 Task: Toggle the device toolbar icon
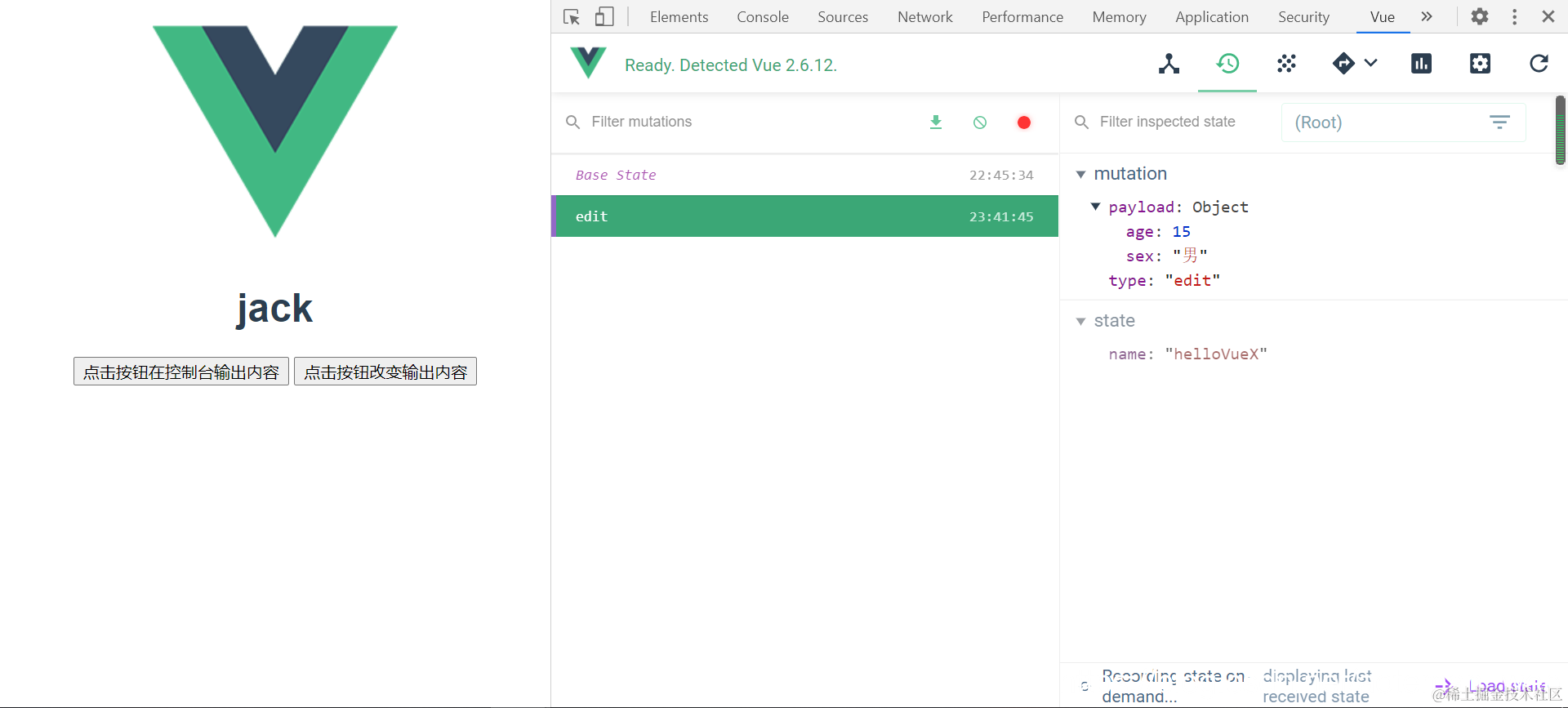tap(604, 16)
